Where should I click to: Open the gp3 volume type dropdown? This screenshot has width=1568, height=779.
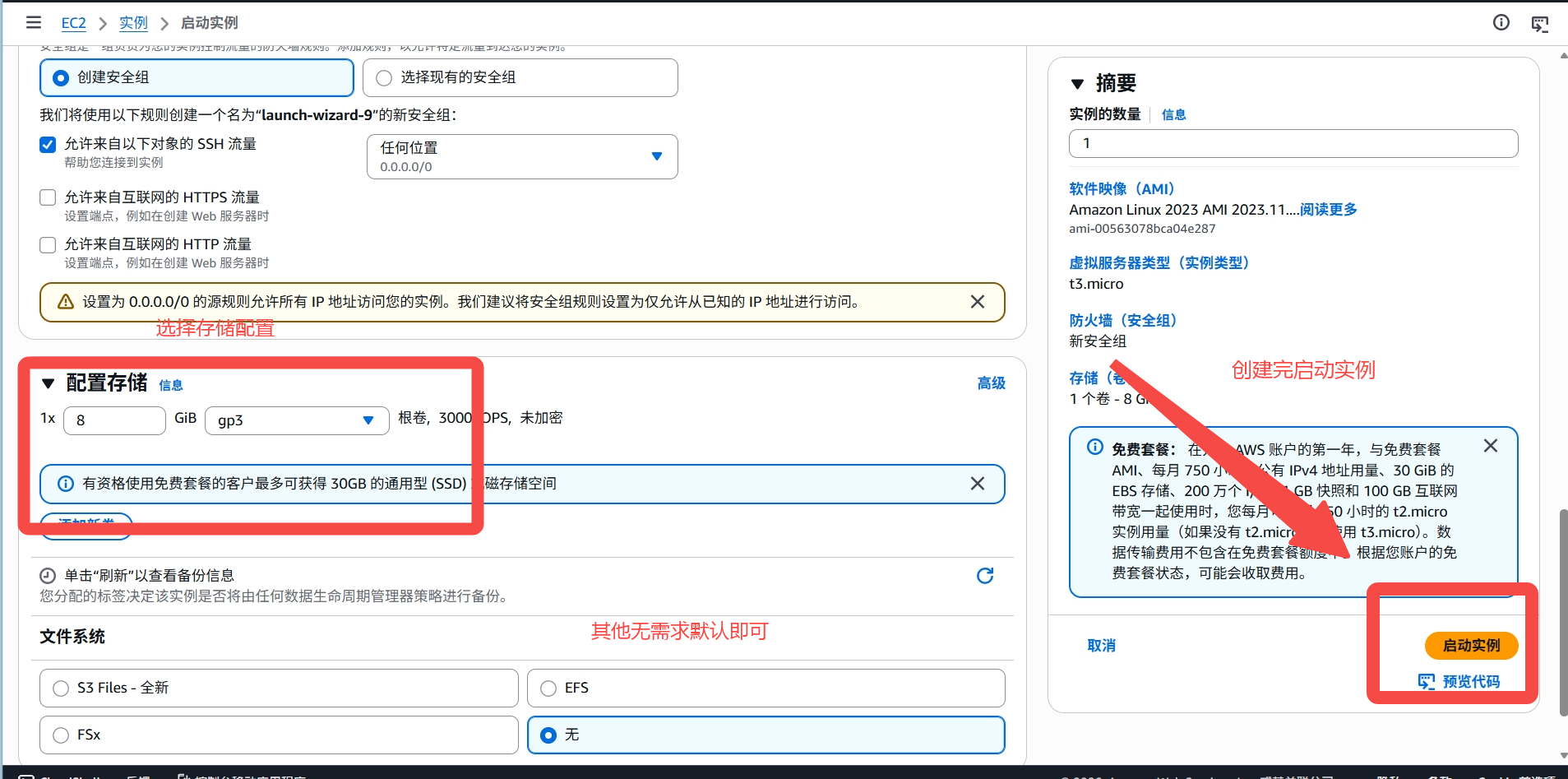coord(297,420)
